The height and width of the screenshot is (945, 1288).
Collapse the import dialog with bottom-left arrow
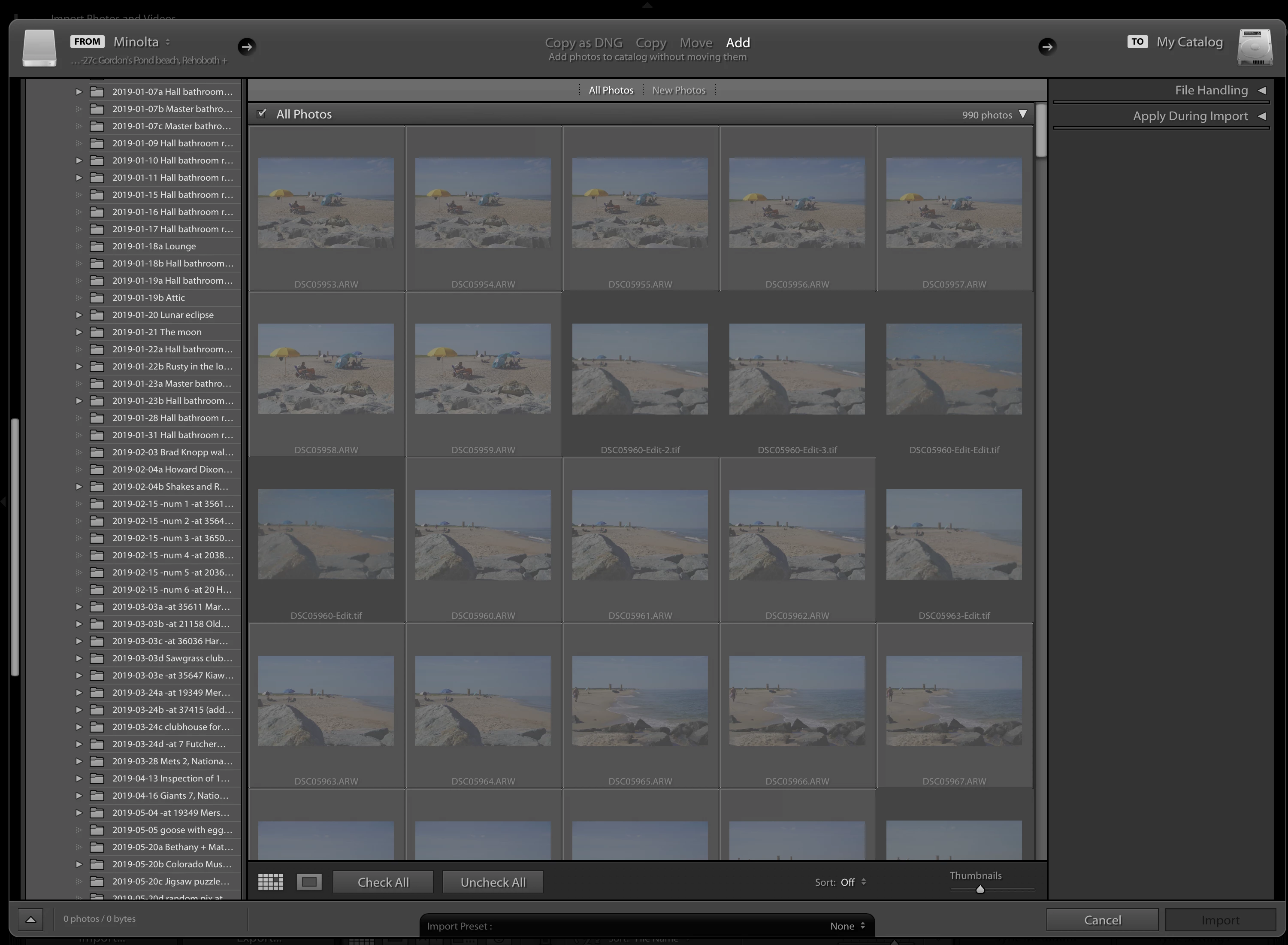pos(31,919)
